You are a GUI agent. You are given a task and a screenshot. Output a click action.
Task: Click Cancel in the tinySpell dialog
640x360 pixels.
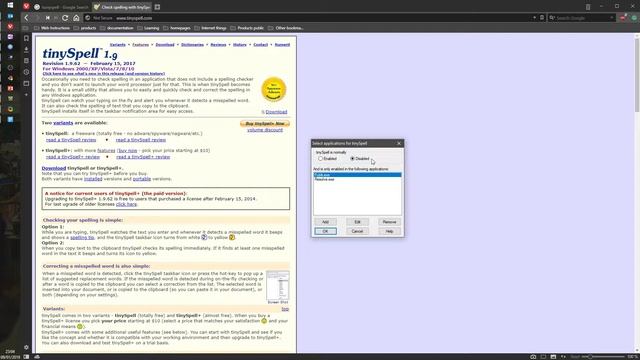tap(357, 231)
